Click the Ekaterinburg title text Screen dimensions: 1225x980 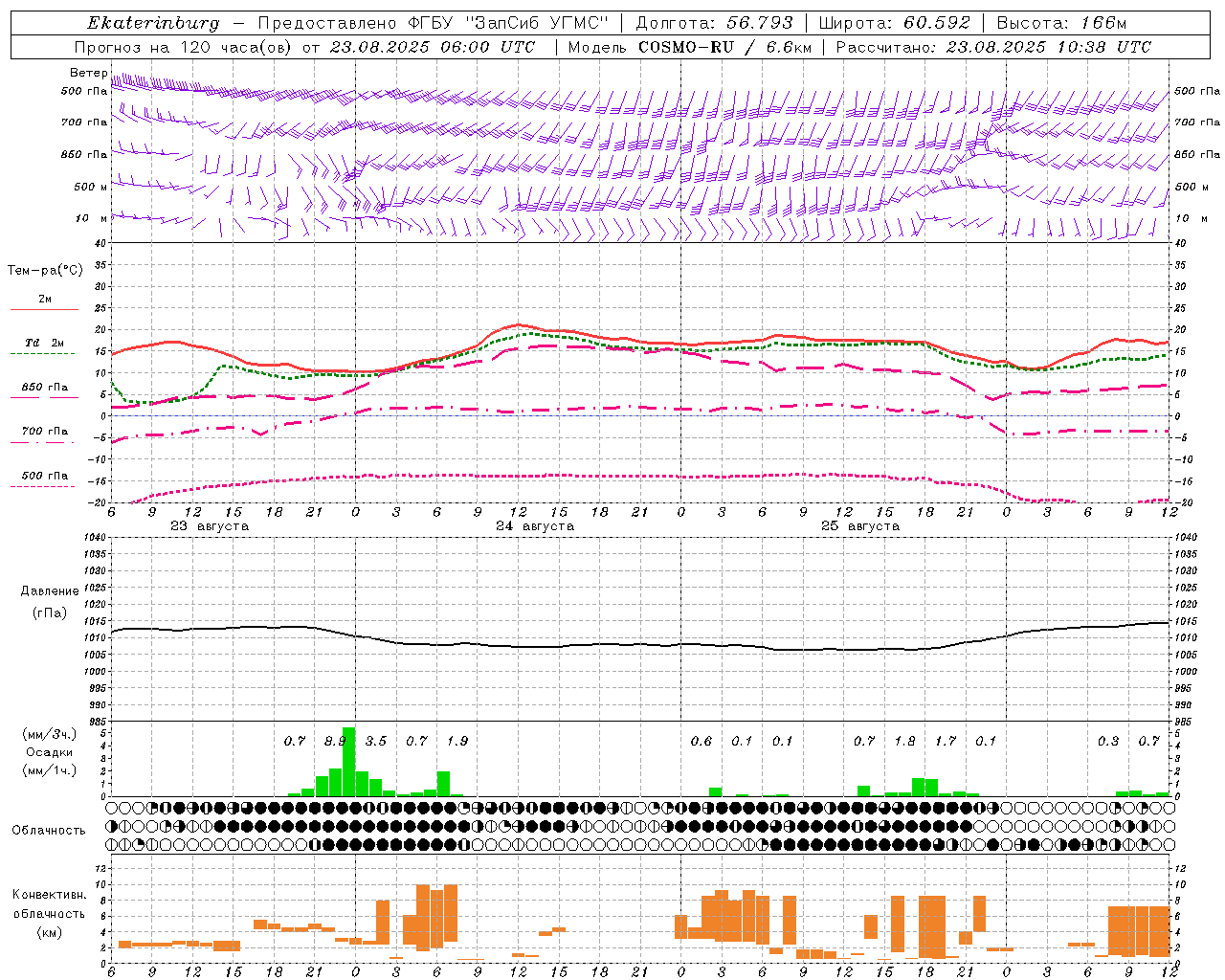[x=153, y=23]
